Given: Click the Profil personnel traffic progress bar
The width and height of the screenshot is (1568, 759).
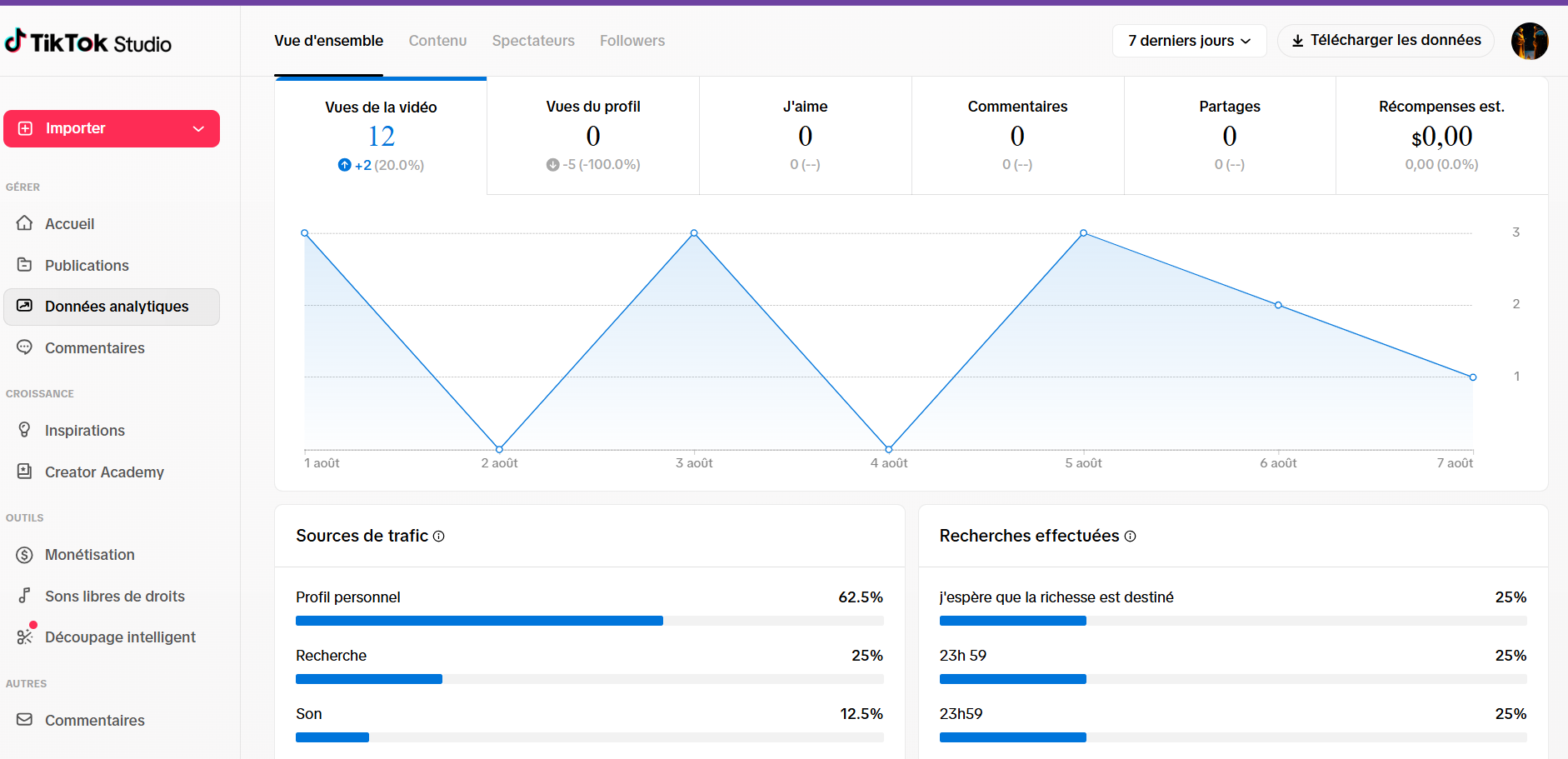Looking at the screenshot, I should [x=589, y=621].
